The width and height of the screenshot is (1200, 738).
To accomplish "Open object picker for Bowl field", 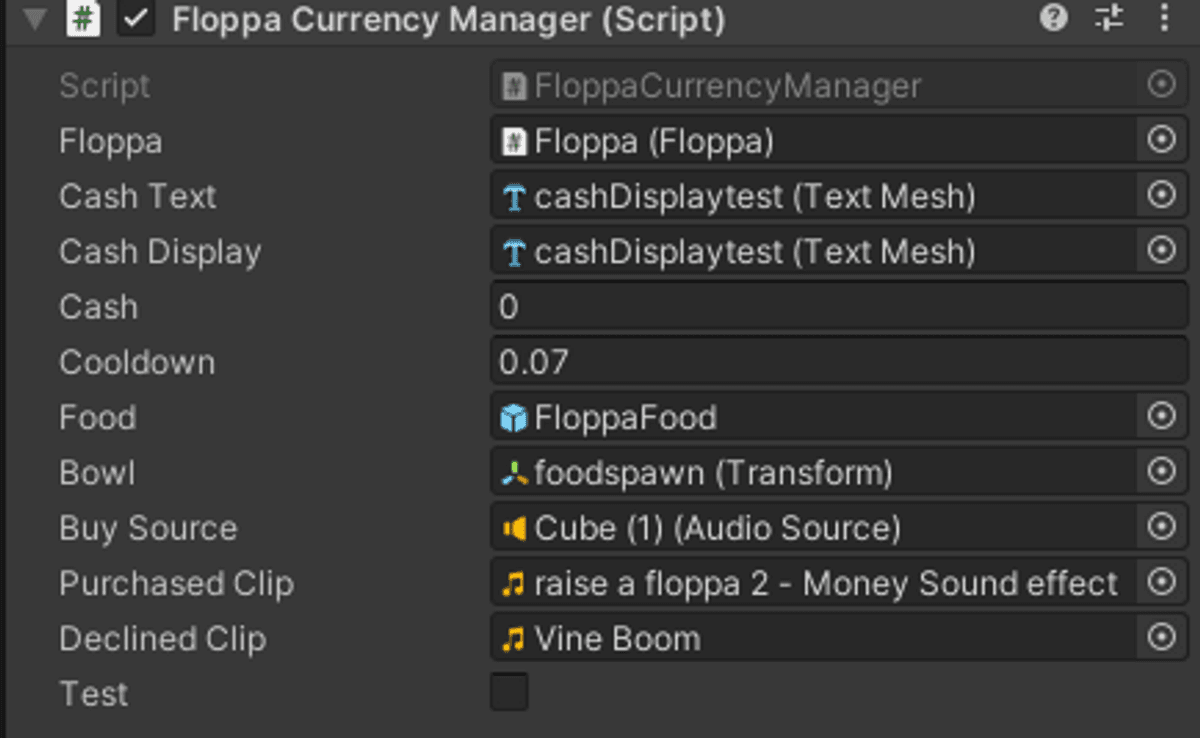I will tap(1161, 472).
